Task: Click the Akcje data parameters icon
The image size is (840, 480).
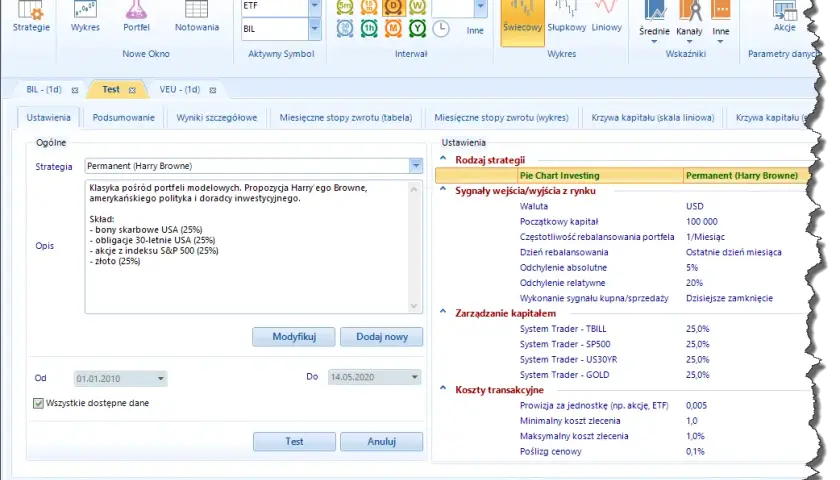Action: pos(784,18)
